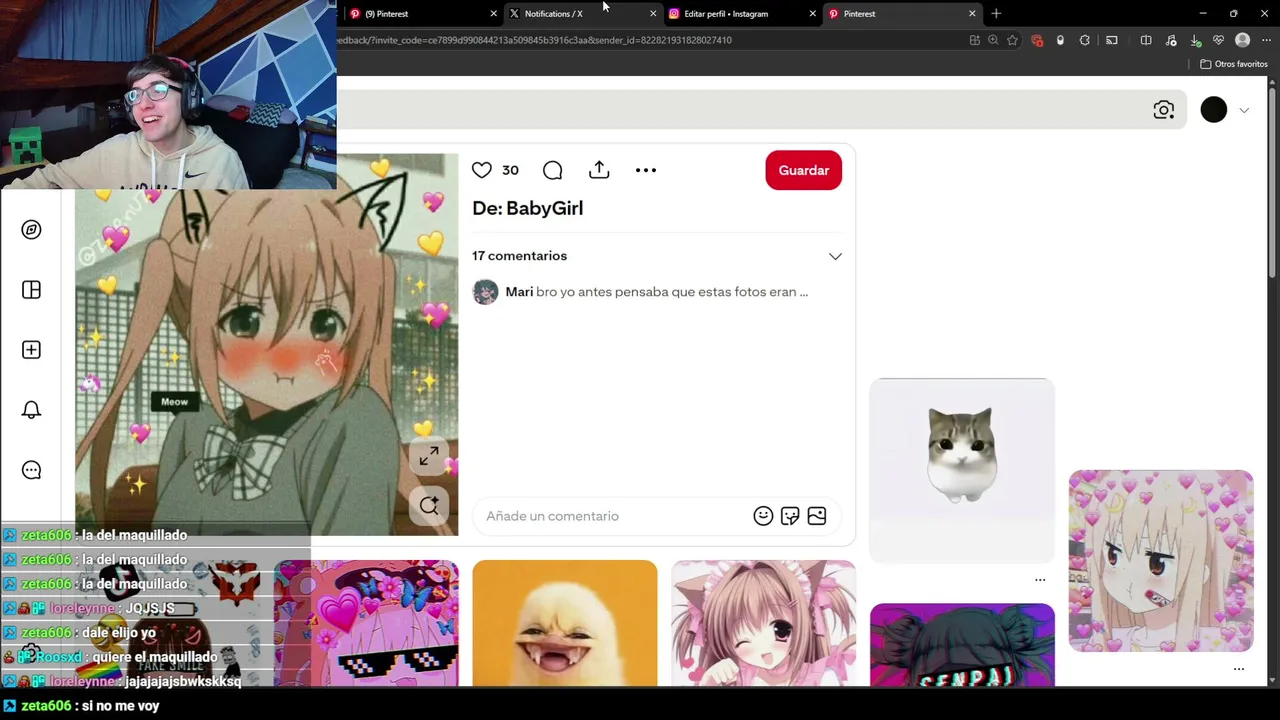Create a new pin with the plus icon

point(31,350)
